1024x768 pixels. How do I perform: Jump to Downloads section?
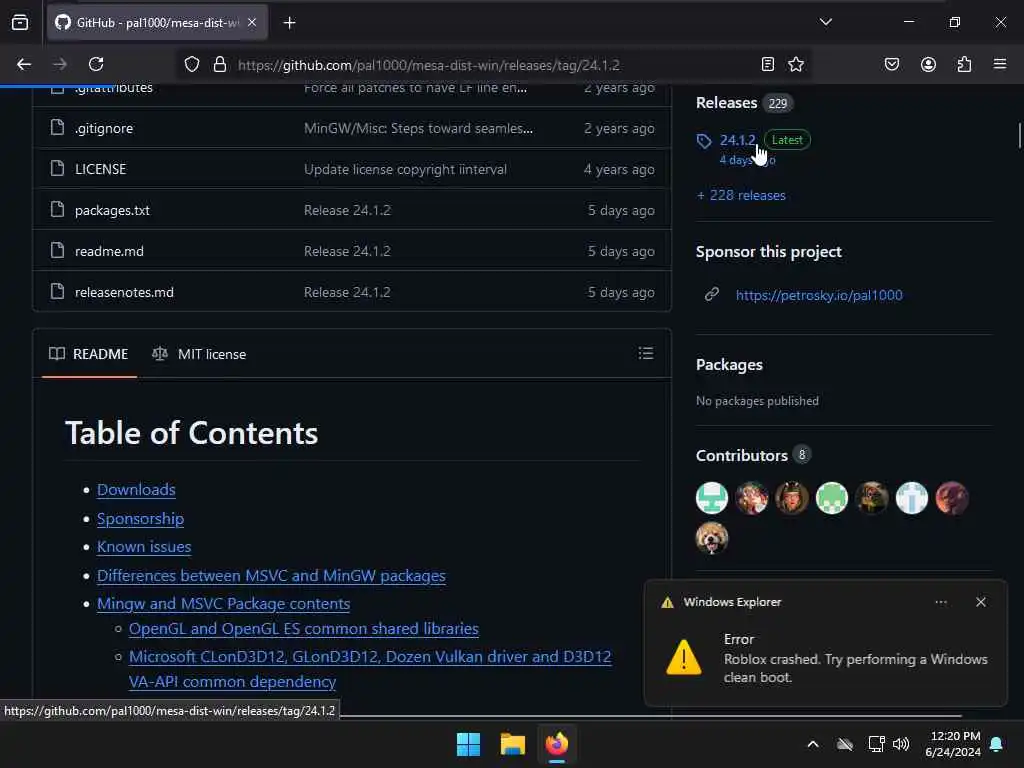(136, 490)
